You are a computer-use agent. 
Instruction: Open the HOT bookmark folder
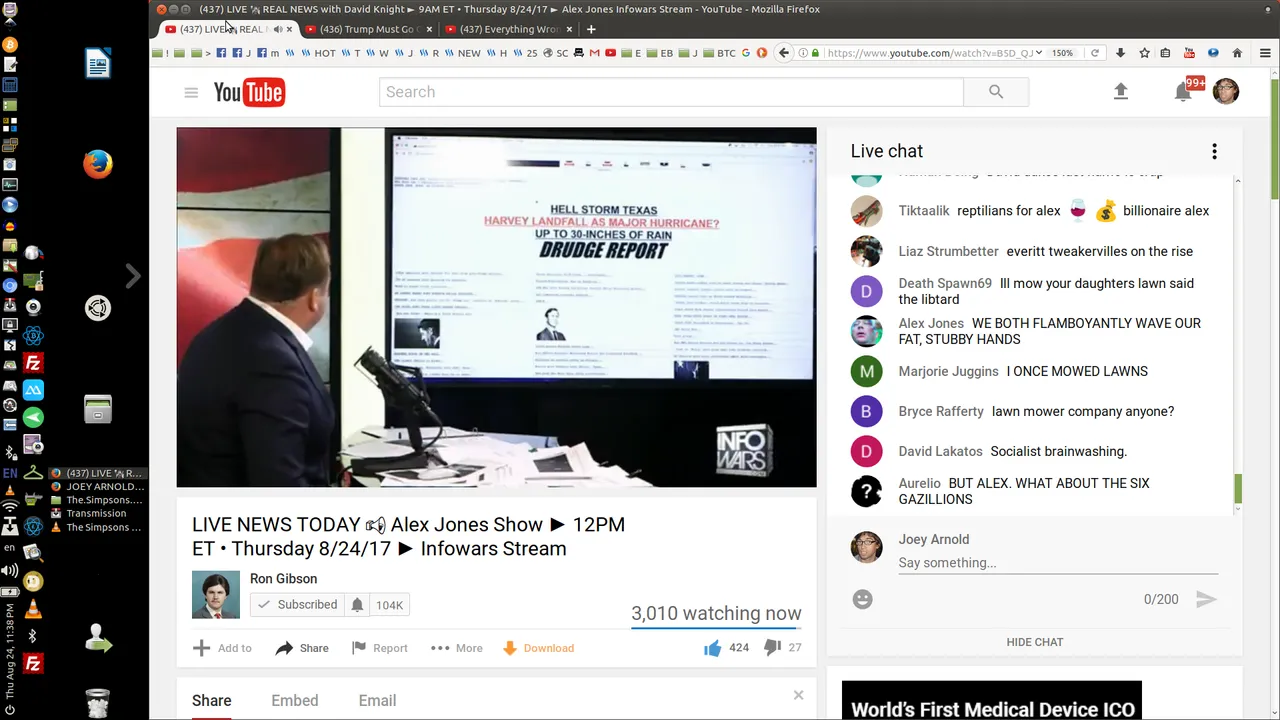pos(318,53)
